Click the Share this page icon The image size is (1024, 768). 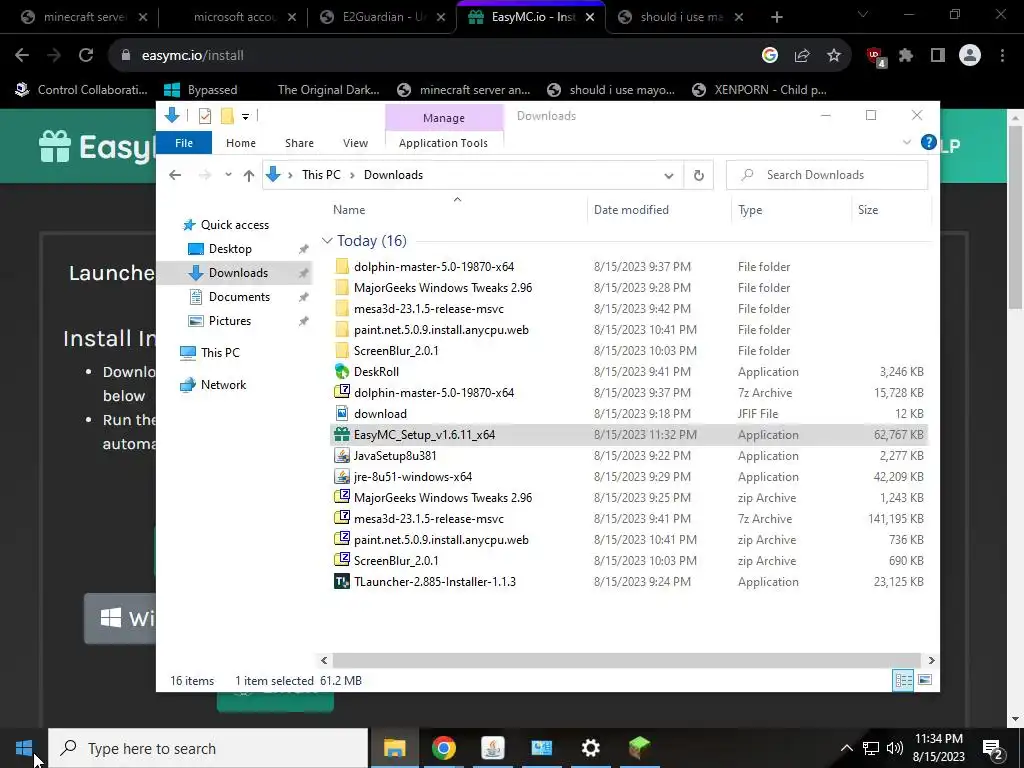(x=802, y=56)
